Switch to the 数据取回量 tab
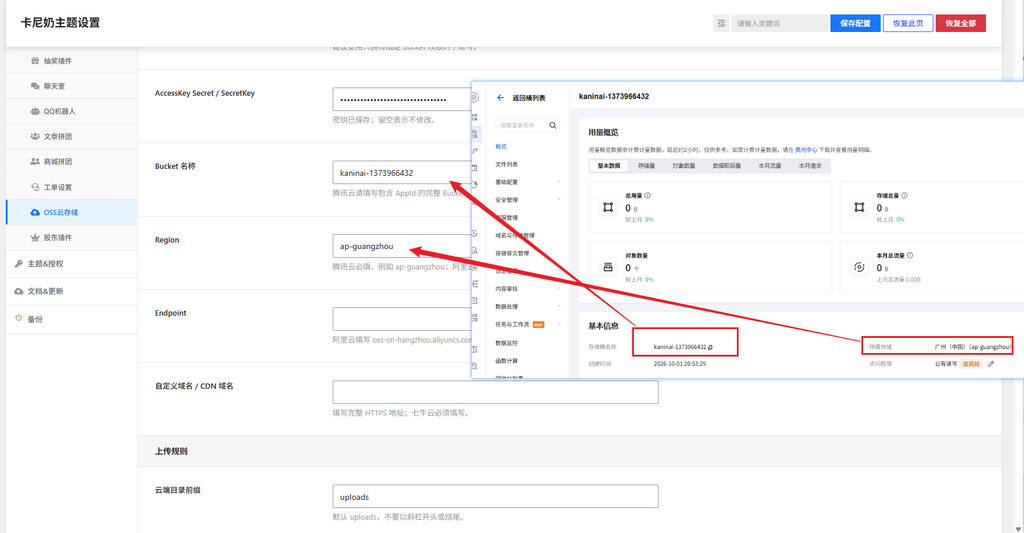The width and height of the screenshot is (1024, 533). 727,166
